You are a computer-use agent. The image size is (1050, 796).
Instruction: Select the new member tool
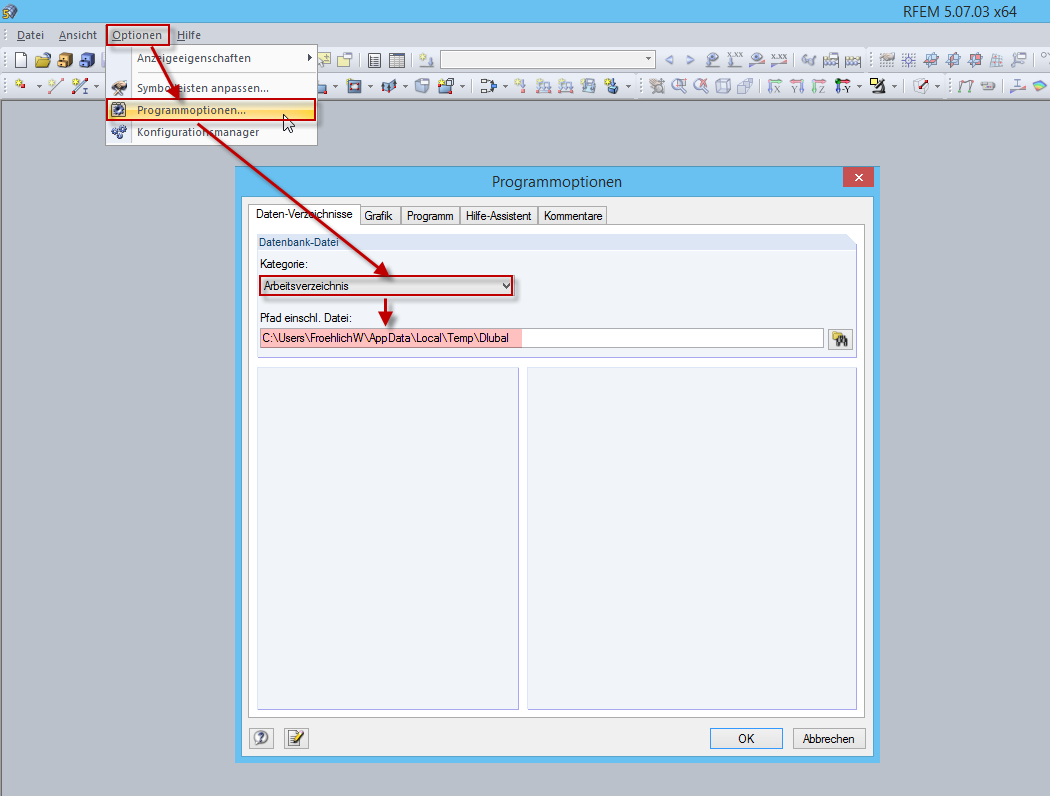coord(80,86)
